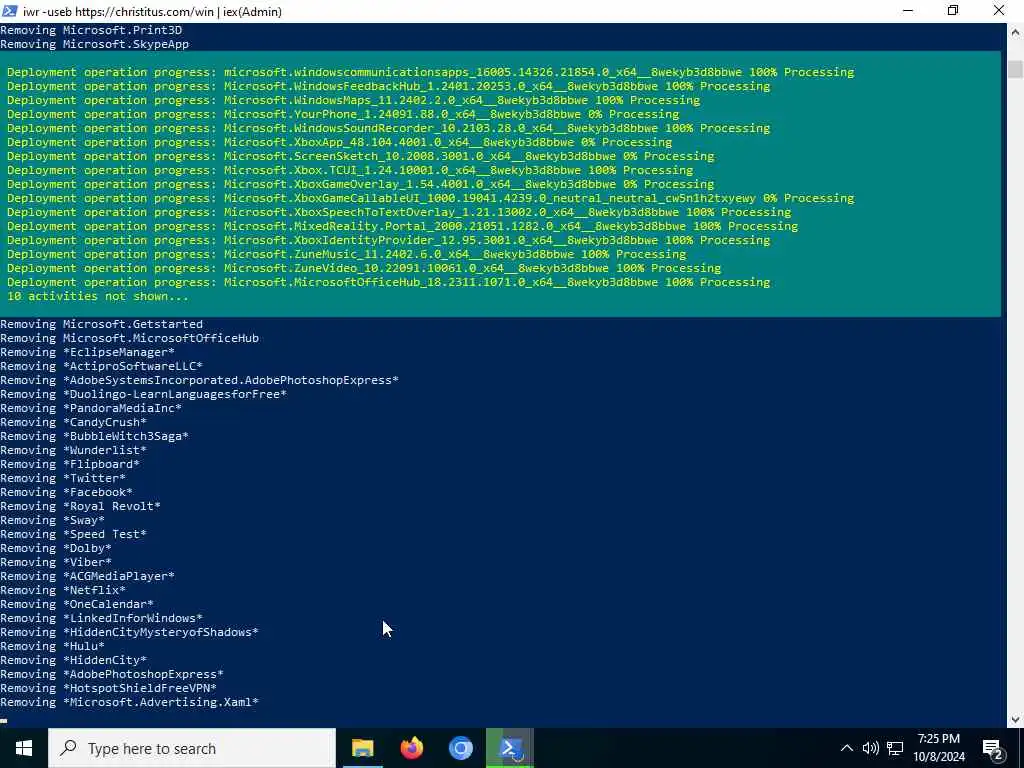Click the scrollbar down arrow
The height and width of the screenshot is (768, 1024).
[x=1016, y=720]
